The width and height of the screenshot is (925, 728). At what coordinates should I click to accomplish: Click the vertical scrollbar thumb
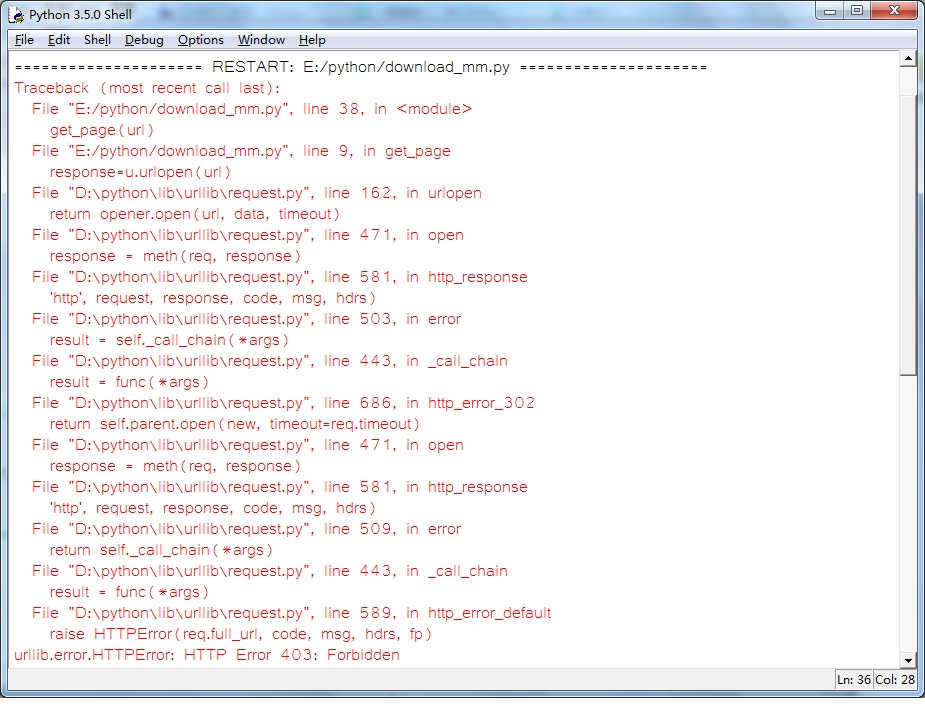click(908, 220)
